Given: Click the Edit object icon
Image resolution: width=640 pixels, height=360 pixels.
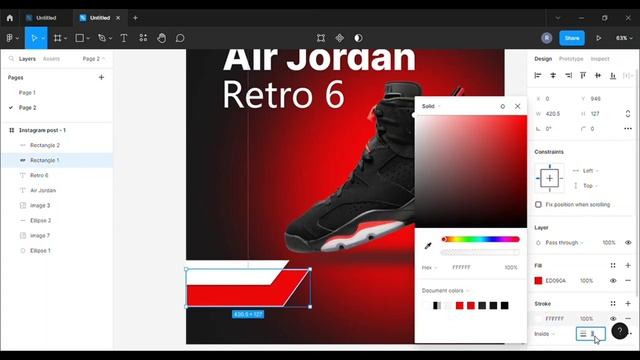Looking at the screenshot, I should tap(321, 38).
